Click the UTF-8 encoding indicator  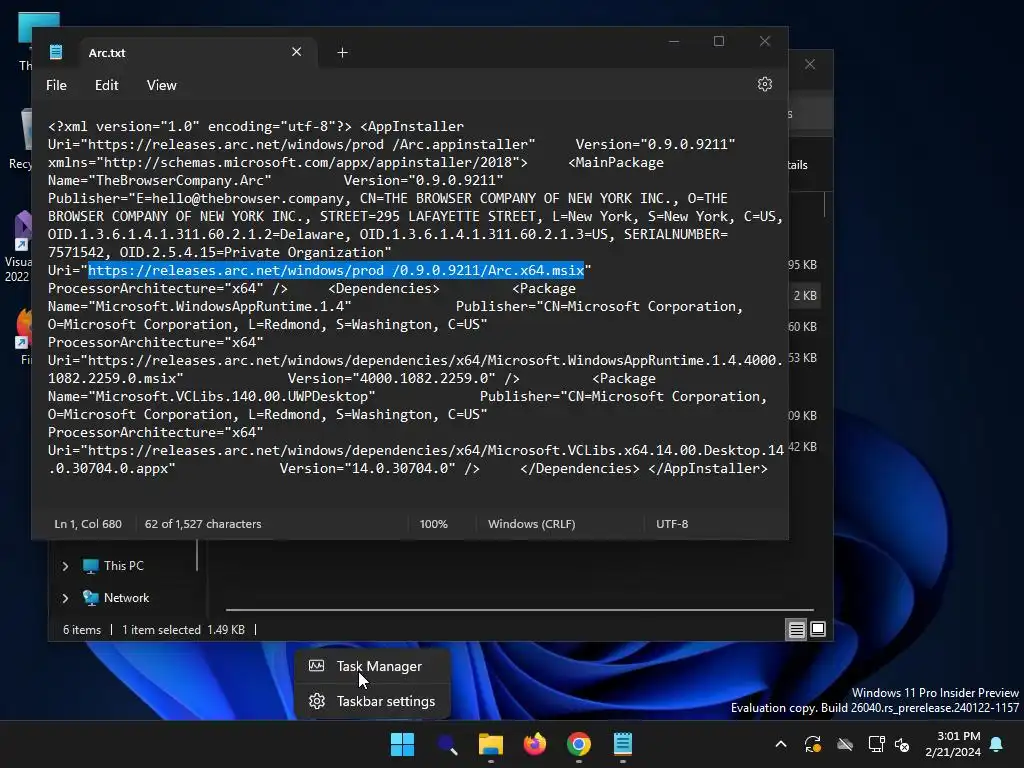tap(672, 524)
